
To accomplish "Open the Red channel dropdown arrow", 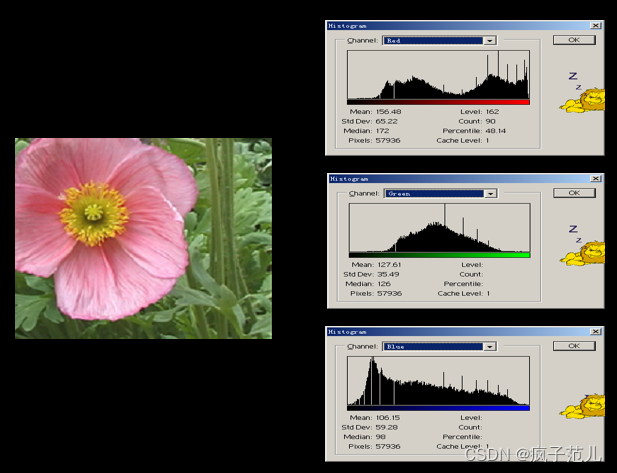I will pos(490,41).
